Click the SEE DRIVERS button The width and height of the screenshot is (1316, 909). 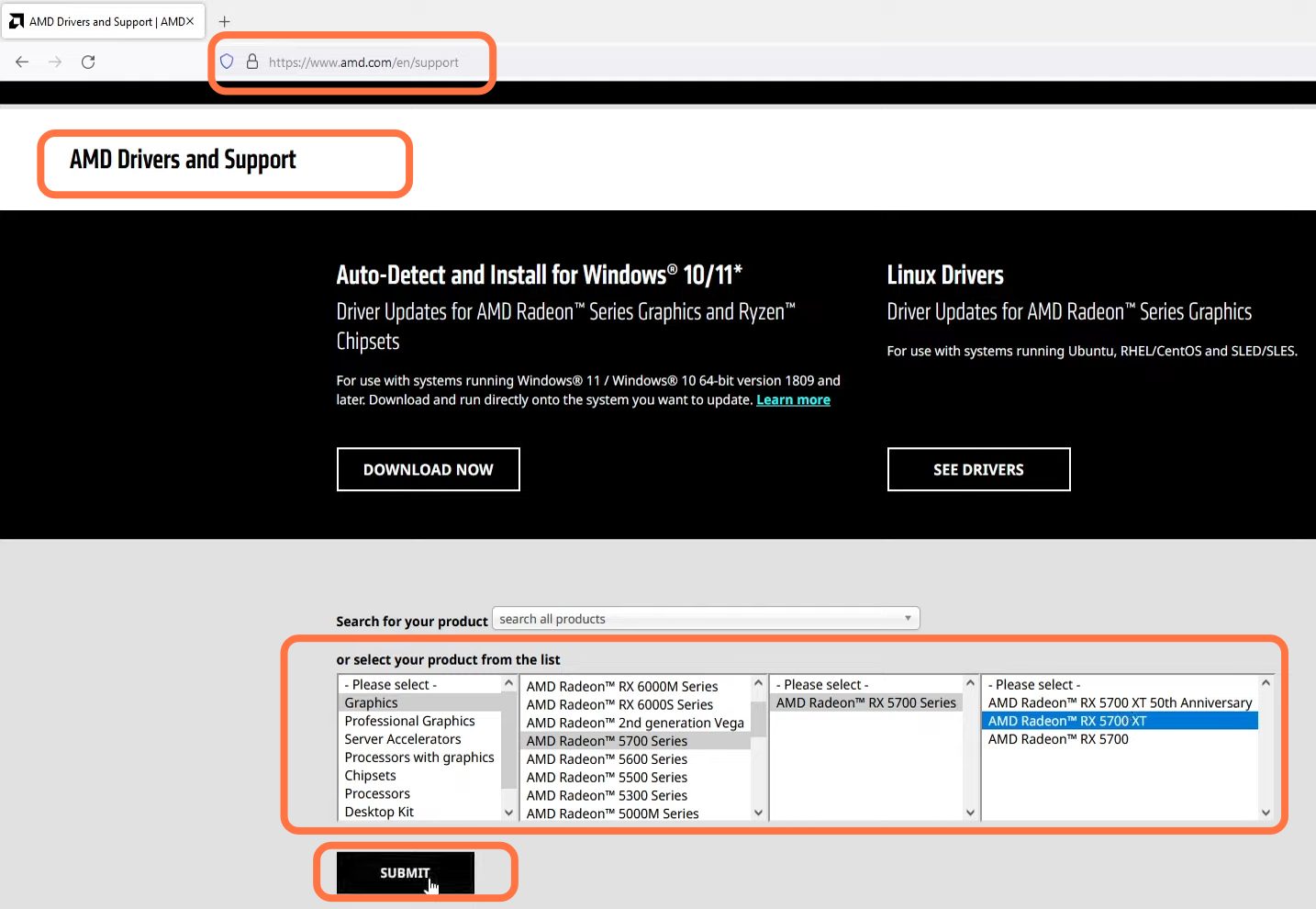click(x=978, y=469)
